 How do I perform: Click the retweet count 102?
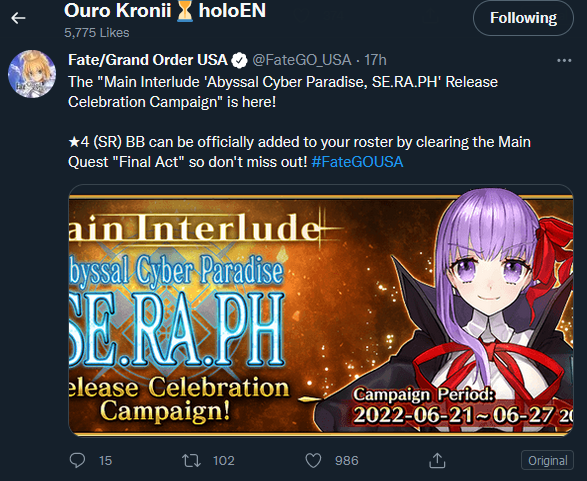click(x=224, y=460)
